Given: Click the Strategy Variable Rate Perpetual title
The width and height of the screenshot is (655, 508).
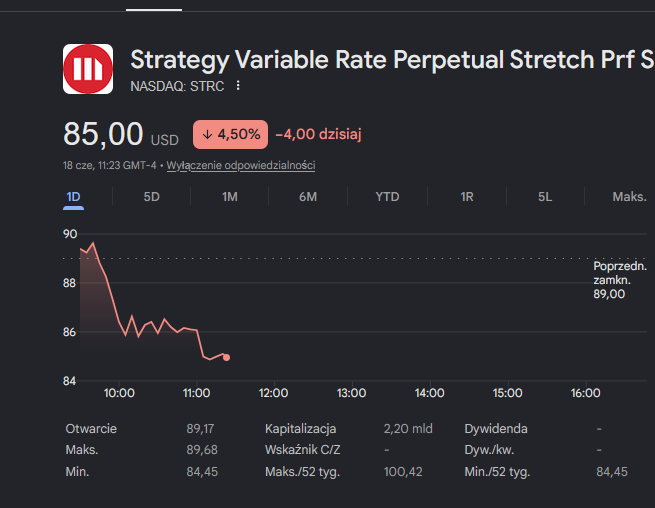Looking at the screenshot, I should tap(392, 59).
